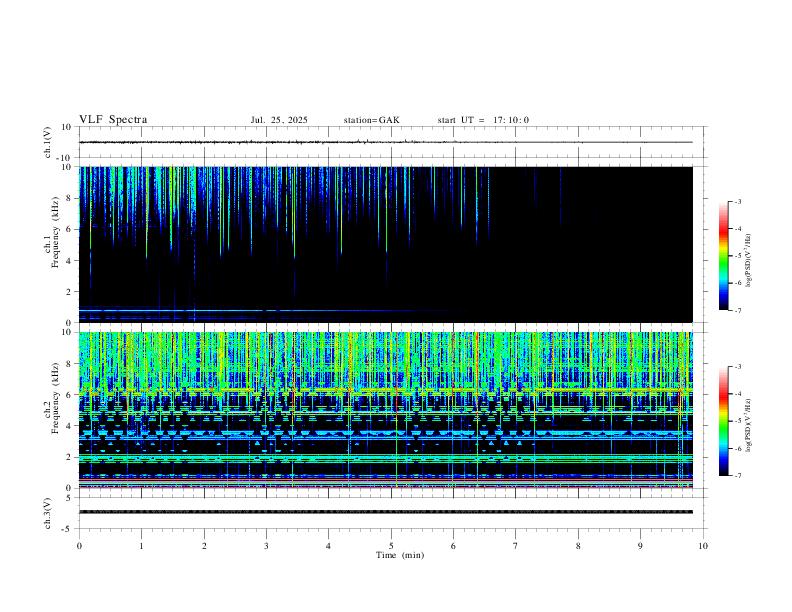Screen dimensions: 792x612
Task: Click the "station=GAK" header text
Action: pos(371,120)
